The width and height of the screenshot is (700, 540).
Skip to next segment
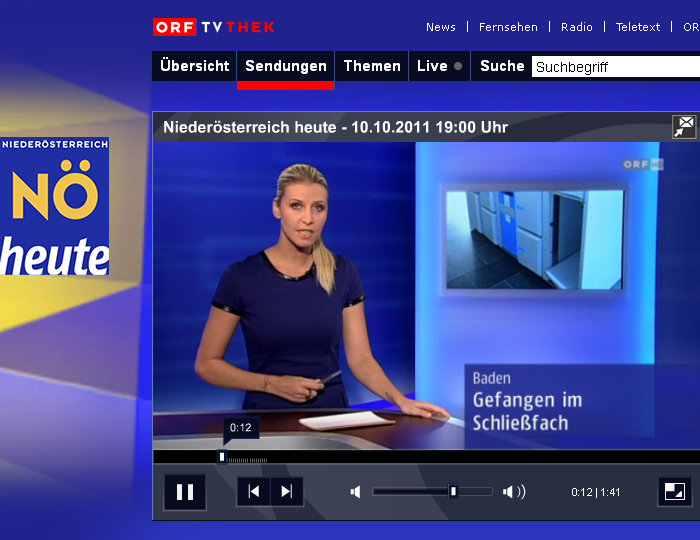click(287, 491)
